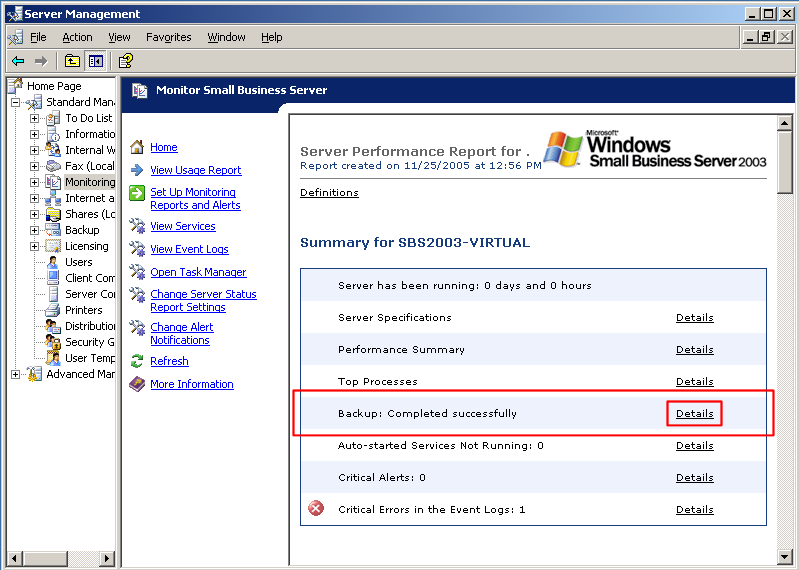Click the To Do List tree icon
The image size is (799, 570).
(53, 118)
